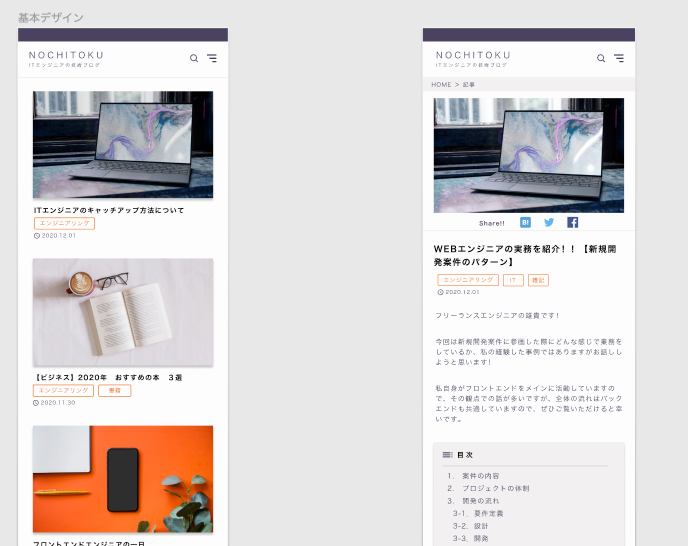Image resolution: width=688 pixels, height=546 pixels.
Task: Go to HOME in the breadcrumb
Action: tap(441, 84)
